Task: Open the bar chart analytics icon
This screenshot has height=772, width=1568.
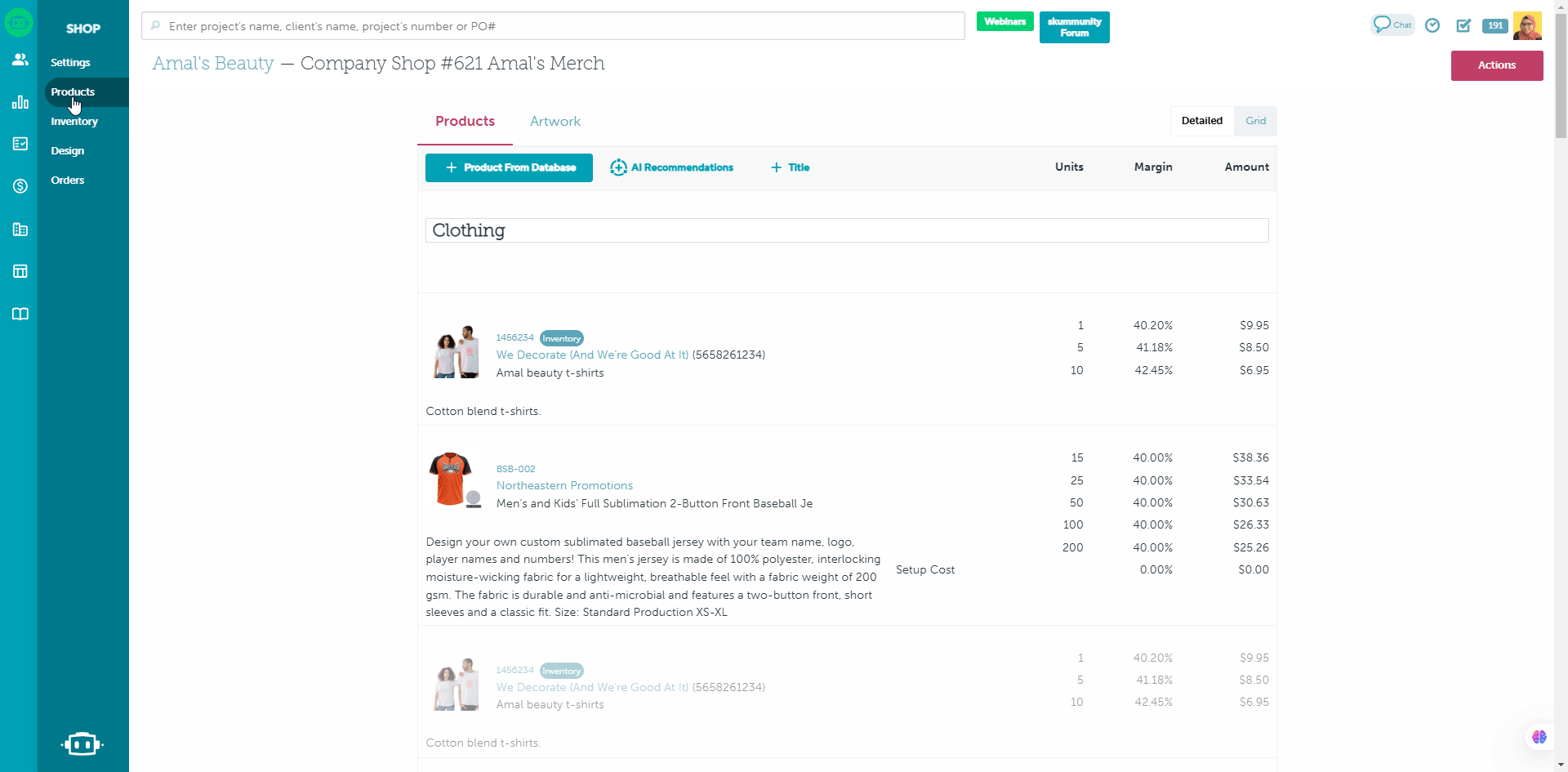Action: [x=20, y=102]
